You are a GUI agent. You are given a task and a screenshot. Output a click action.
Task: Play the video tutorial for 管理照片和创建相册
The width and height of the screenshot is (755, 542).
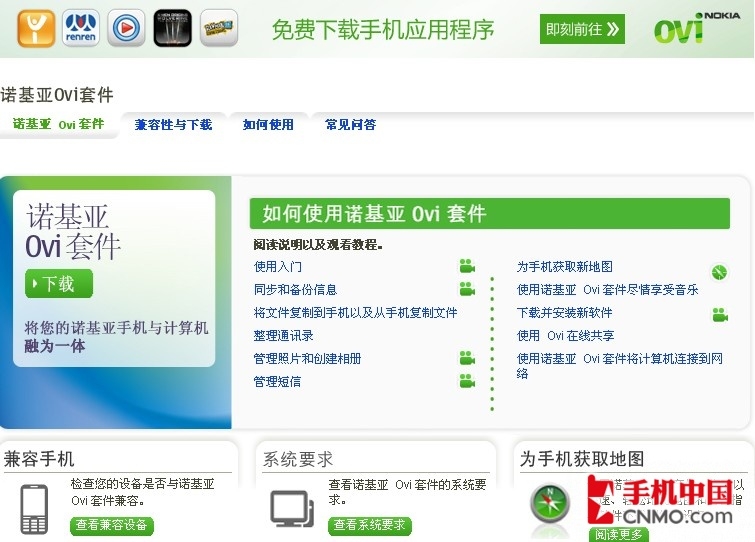467,358
